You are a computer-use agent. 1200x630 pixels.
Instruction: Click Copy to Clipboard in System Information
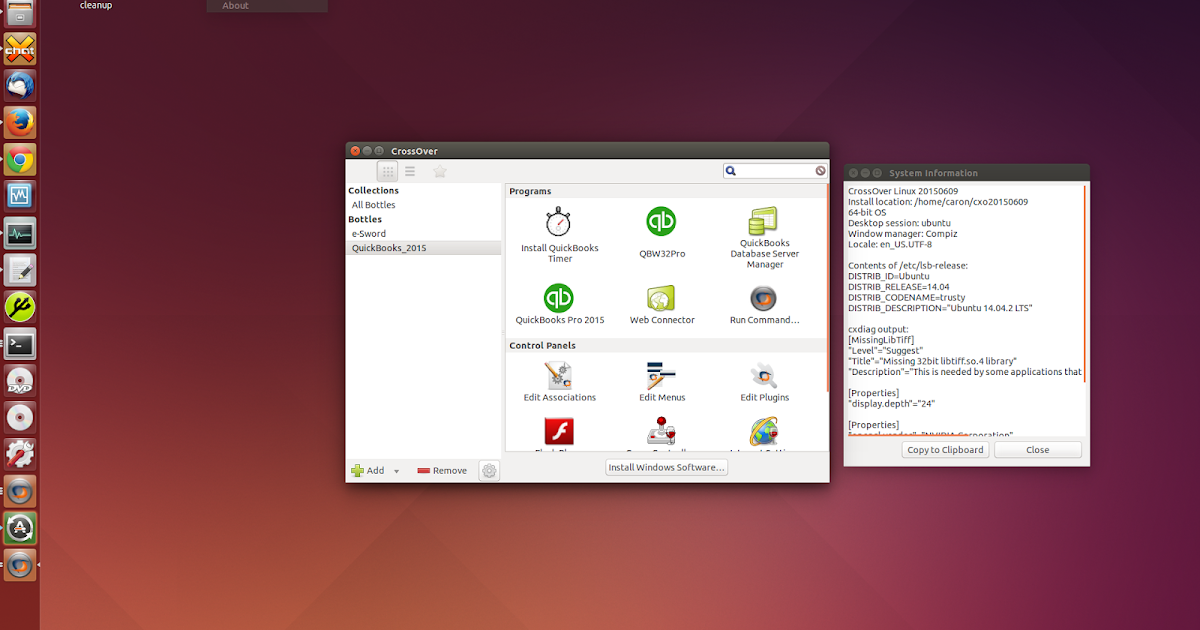pos(945,450)
